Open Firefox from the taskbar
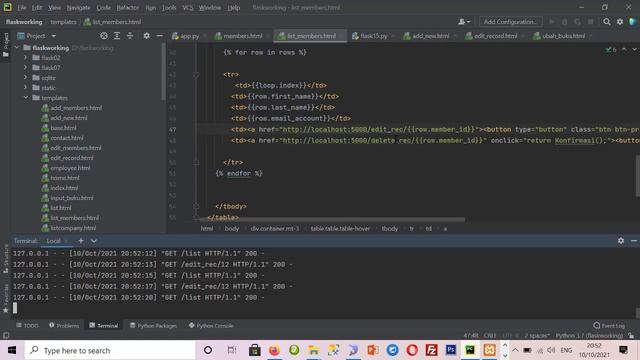This screenshot has height=360, width=640. (274, 350)
